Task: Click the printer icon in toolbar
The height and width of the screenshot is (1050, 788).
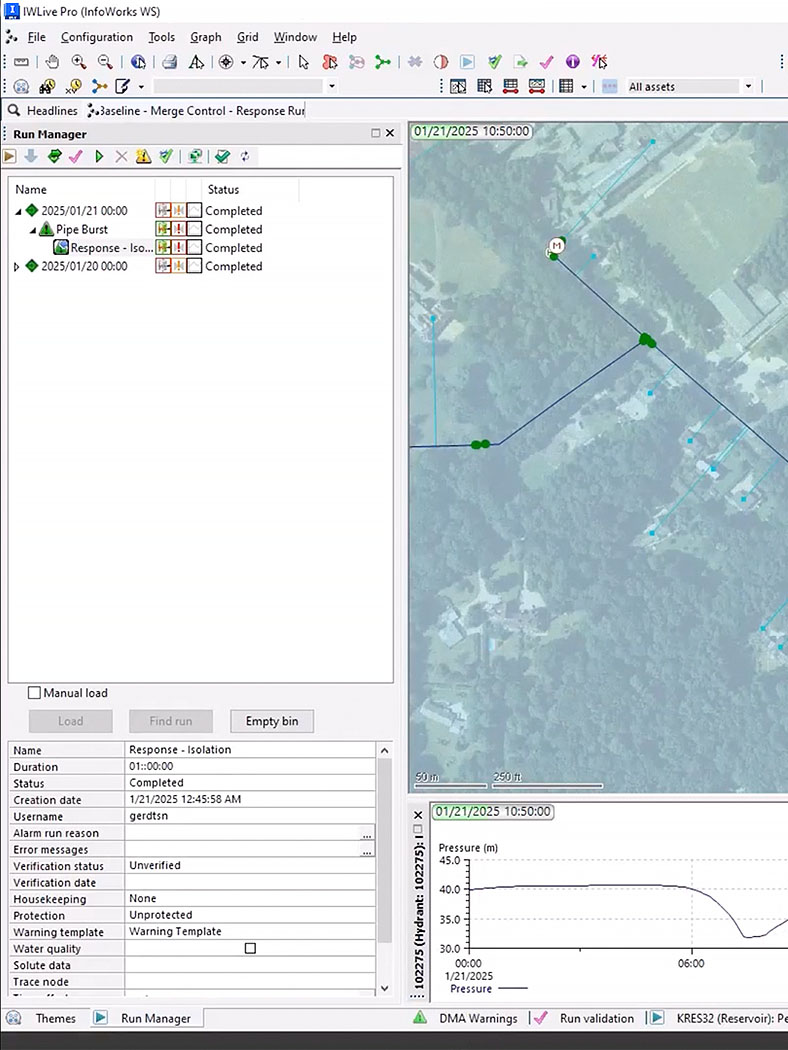Action: (x=170, y=62)
